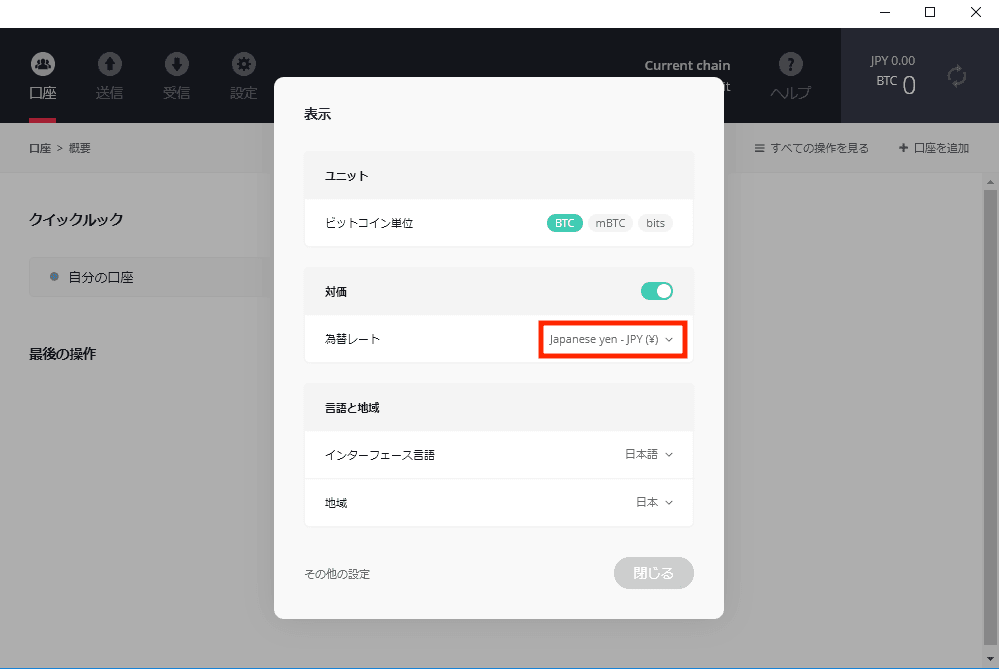The width and height of the screenshot is (999, 669).
Task: Click 口座 in the breadcrumb path
Action: (40, 148)
